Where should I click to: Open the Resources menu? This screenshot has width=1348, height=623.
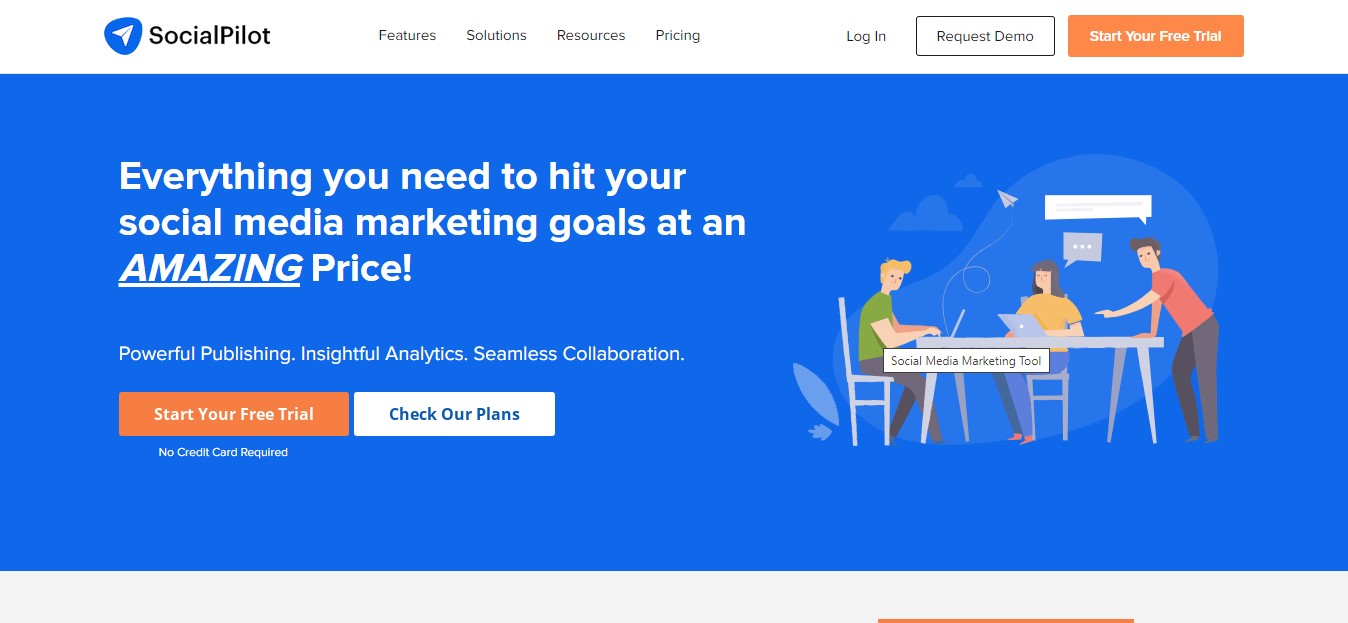click(x=591, y=35)
